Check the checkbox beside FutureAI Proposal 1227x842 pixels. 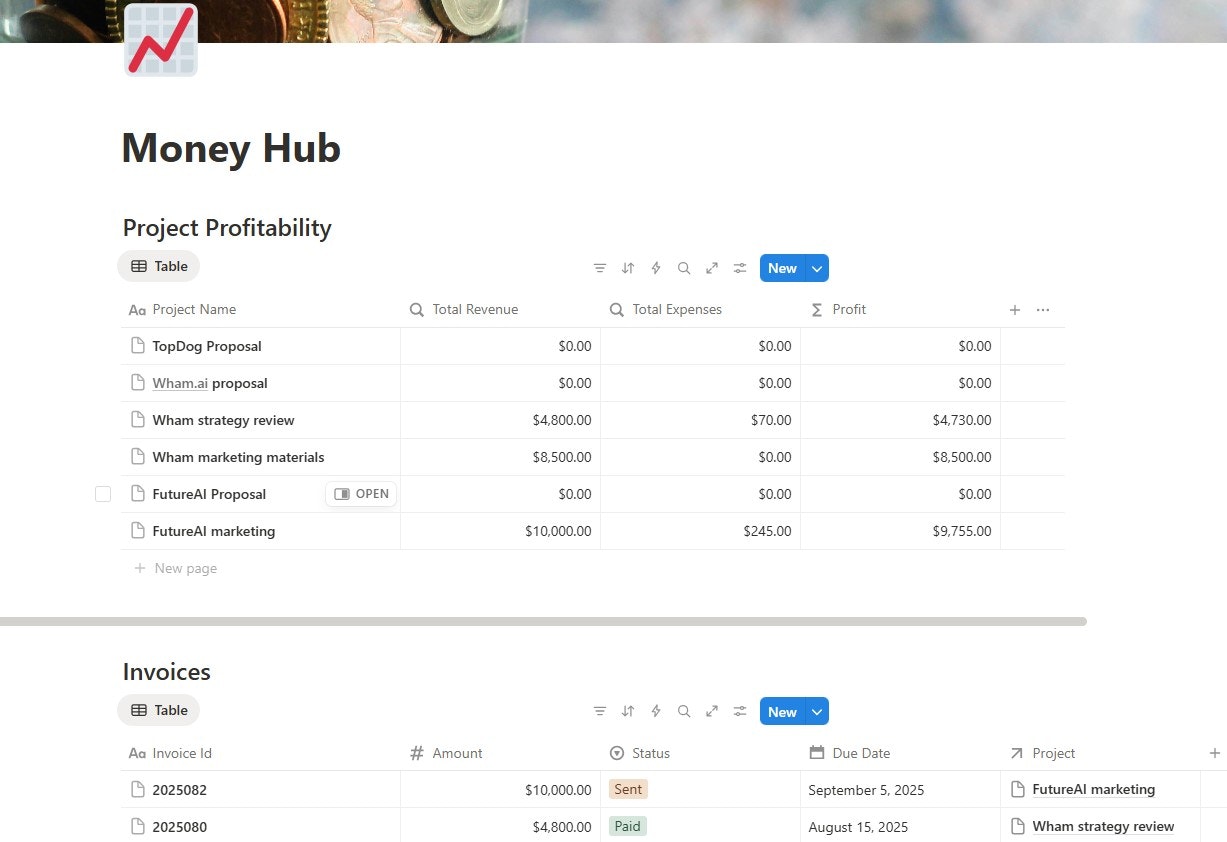[x=103, y=493]
